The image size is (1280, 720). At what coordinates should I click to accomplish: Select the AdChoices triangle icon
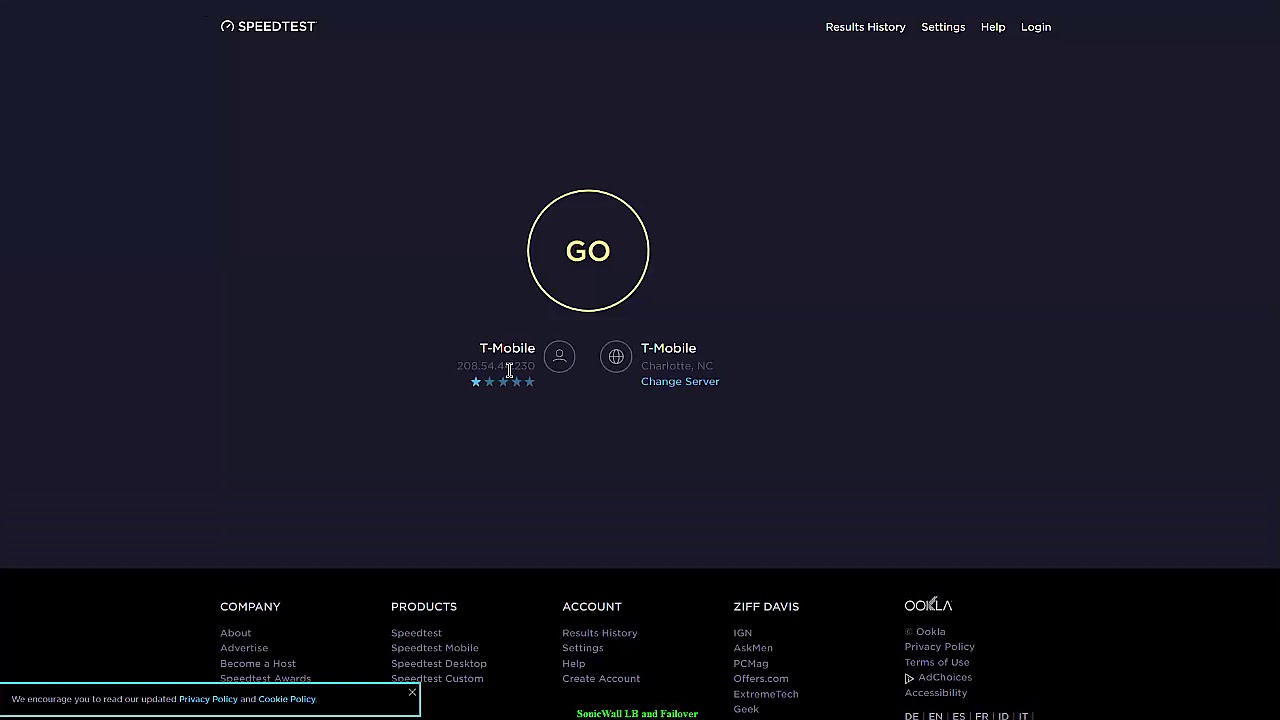coord(909,678)
